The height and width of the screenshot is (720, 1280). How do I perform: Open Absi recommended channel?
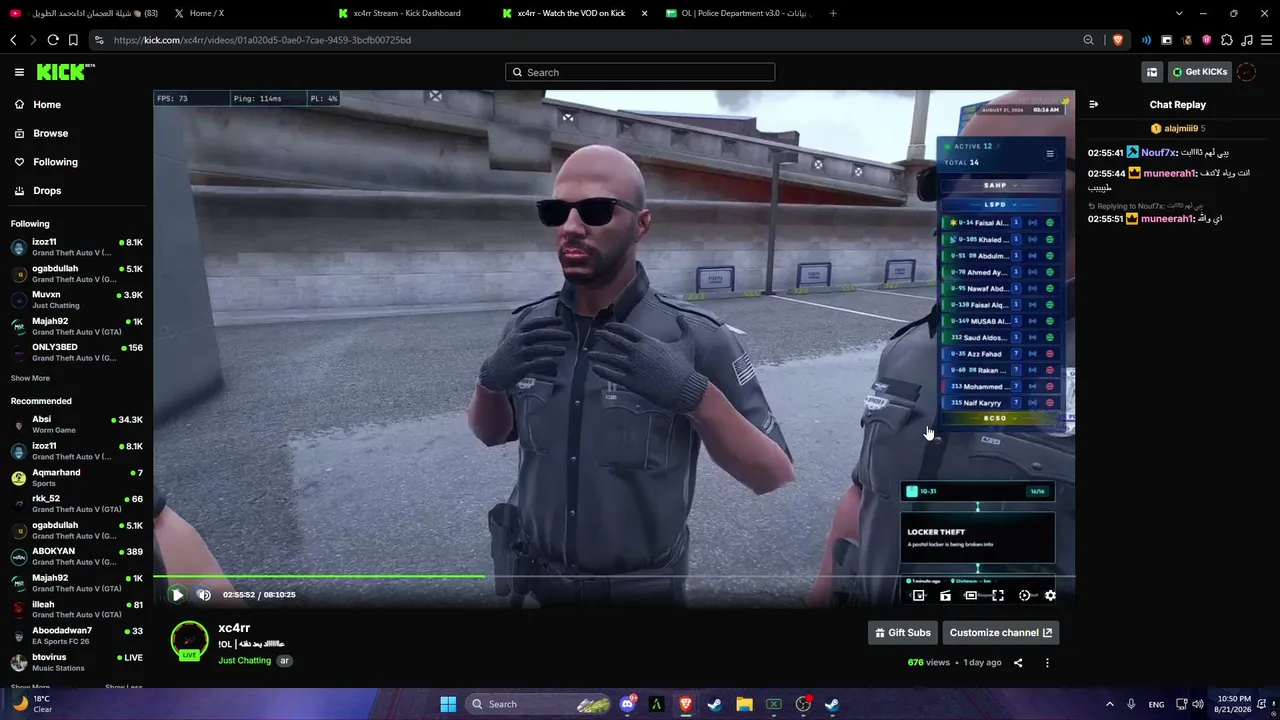point(77,424)
